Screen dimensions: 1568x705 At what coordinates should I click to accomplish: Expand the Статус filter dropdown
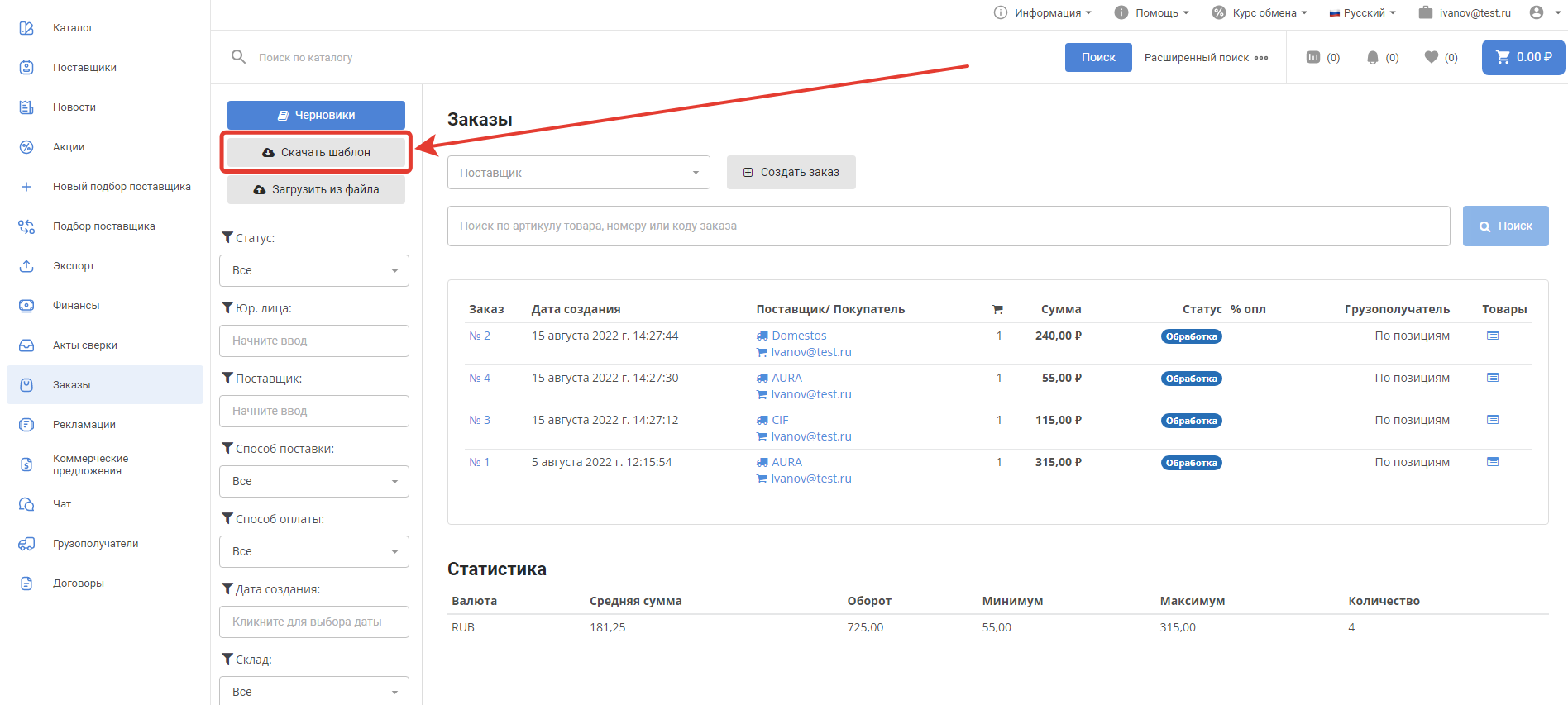[314, 270]
